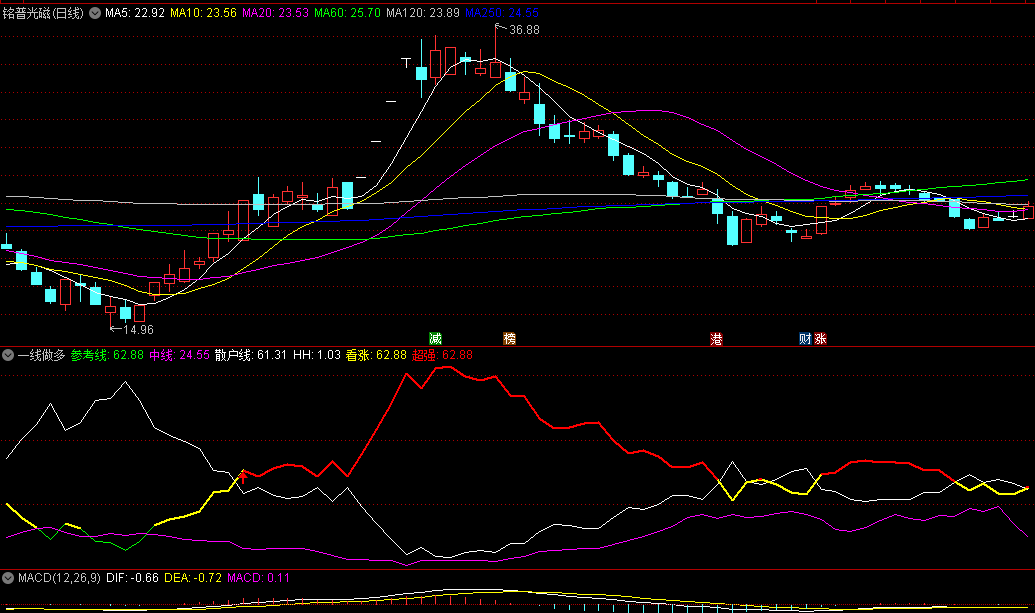
Task: Select the MA5: 22.92 legend value
Action: coord(135,13)
